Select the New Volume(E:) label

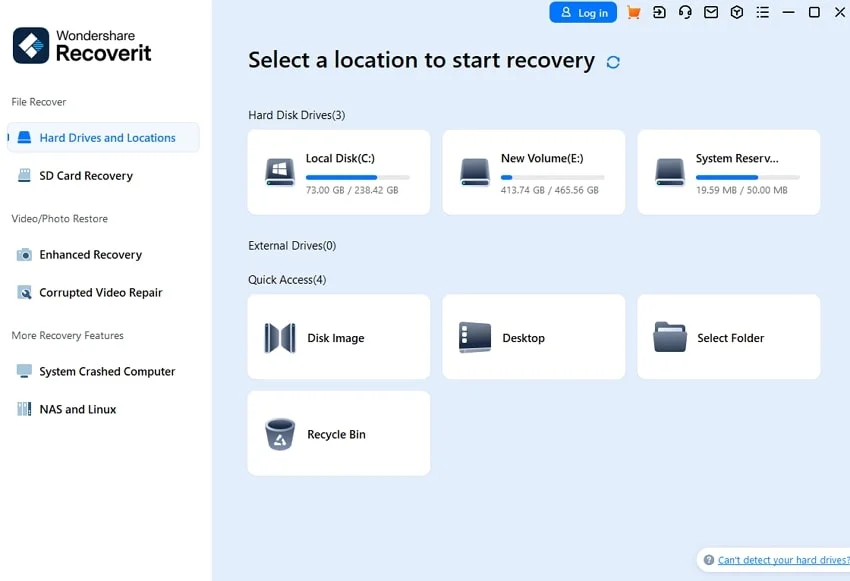point(542,158)
